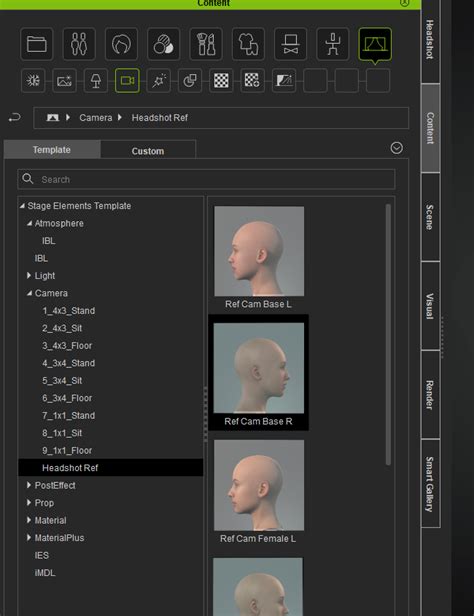The width and height of the screenshot is (474, 616).
Task: Click the Prop shapes subcategory icon
Action: tap(190, 81)
